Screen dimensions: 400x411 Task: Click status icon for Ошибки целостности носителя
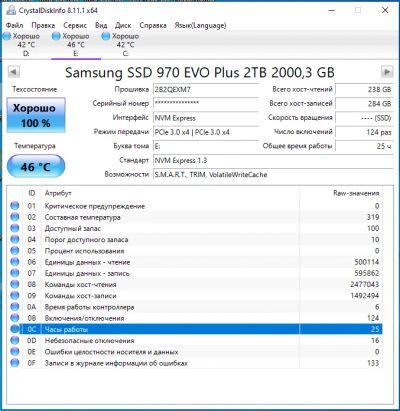pos(15,352)
